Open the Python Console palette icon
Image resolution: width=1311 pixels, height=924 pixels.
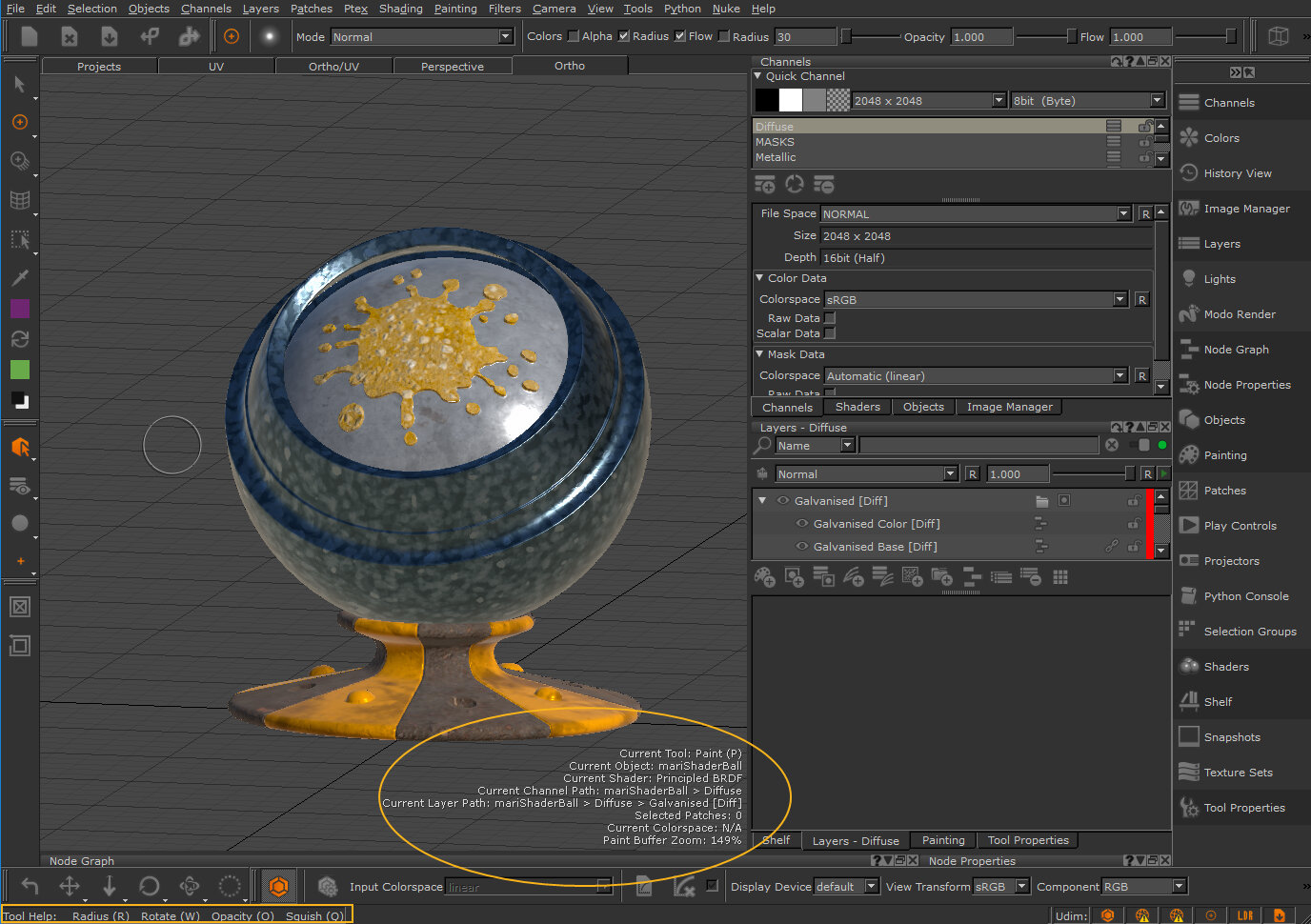click(1189, 596)
